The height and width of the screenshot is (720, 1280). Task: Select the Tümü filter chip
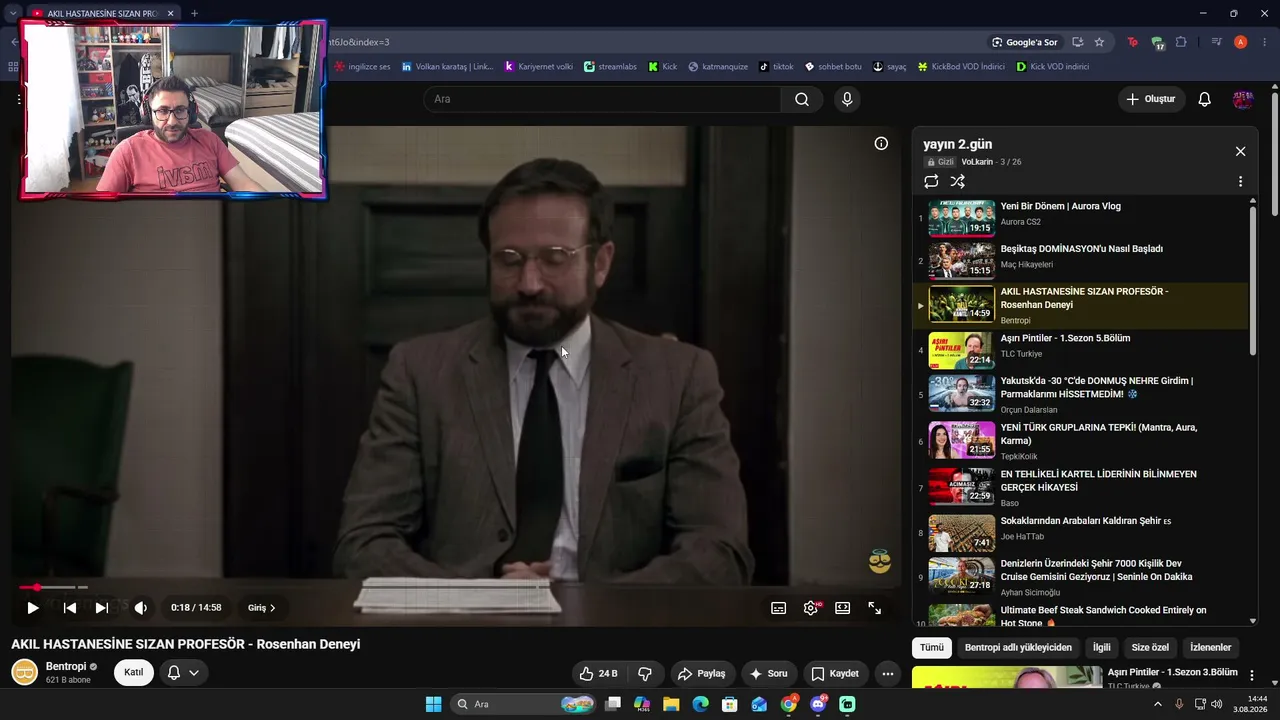[x=932, y=647]
